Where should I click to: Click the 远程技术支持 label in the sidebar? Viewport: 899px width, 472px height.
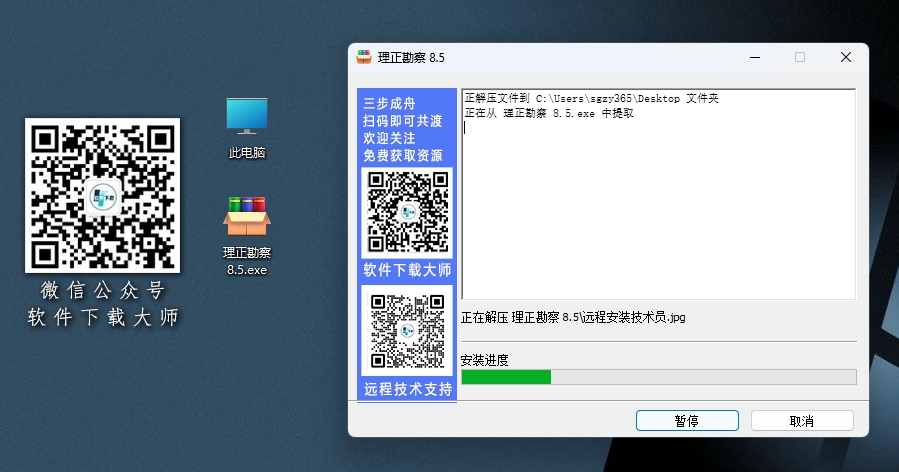[408, 389]
